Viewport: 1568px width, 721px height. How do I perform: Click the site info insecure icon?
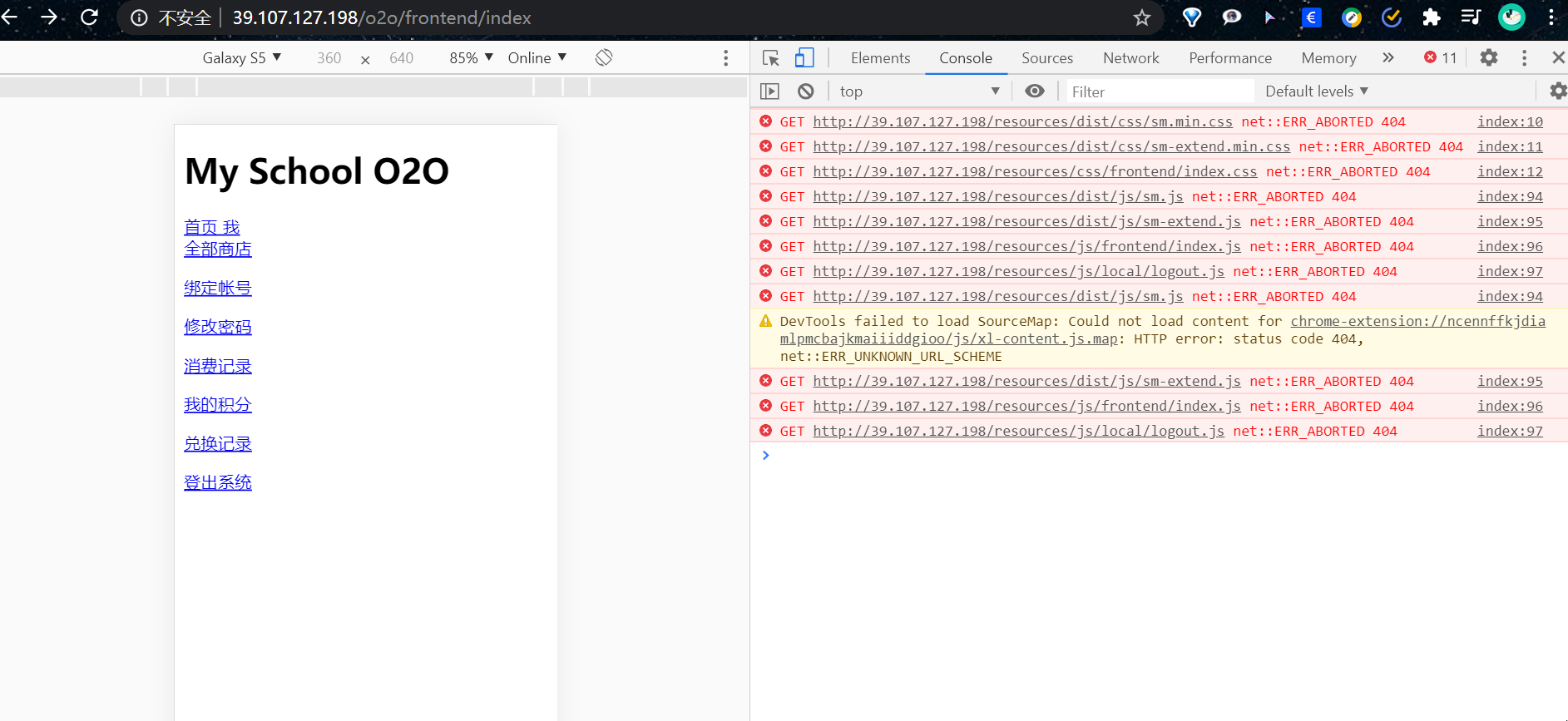pos(139,17)
